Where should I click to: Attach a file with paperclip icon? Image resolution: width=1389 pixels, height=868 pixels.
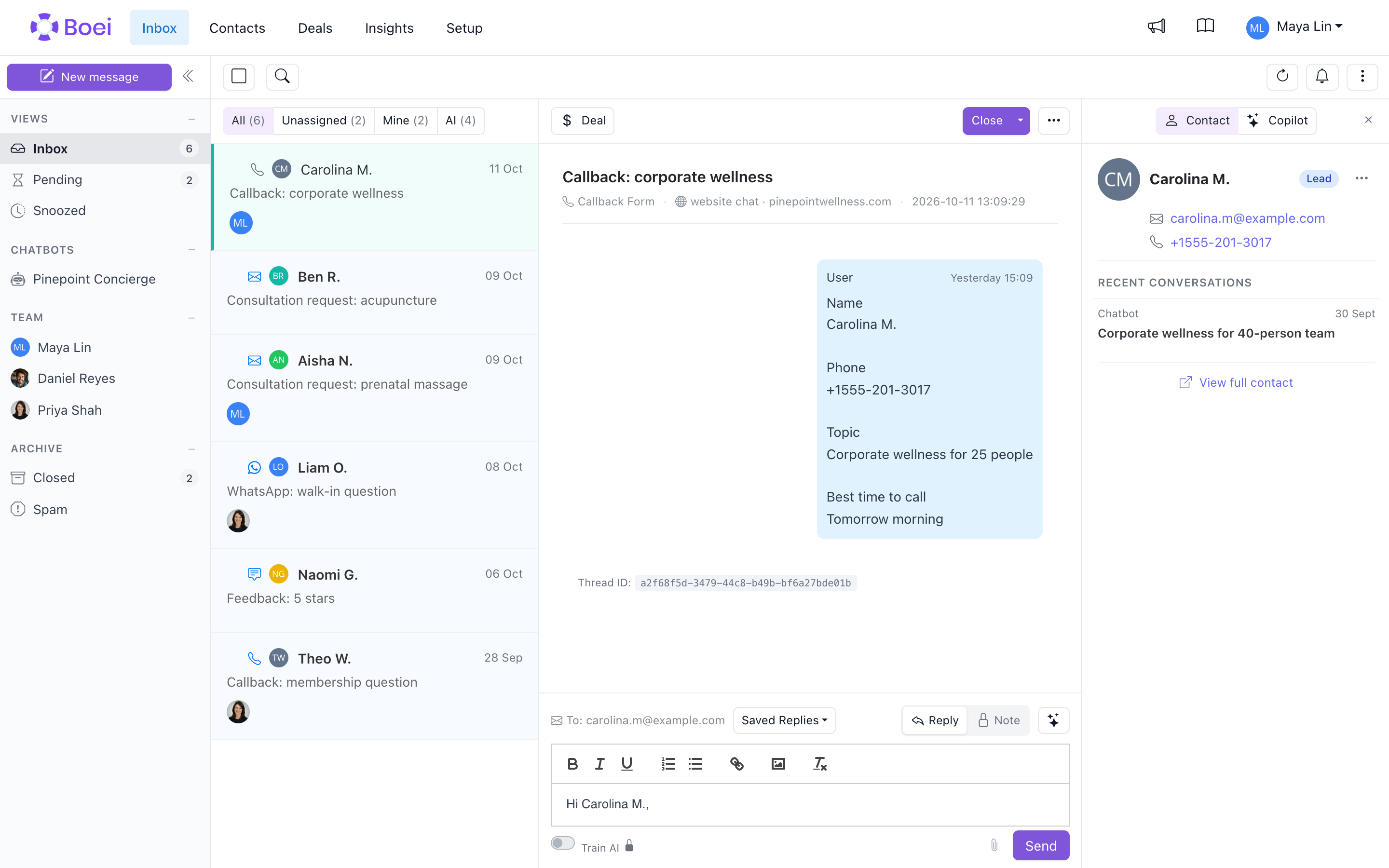994,845
